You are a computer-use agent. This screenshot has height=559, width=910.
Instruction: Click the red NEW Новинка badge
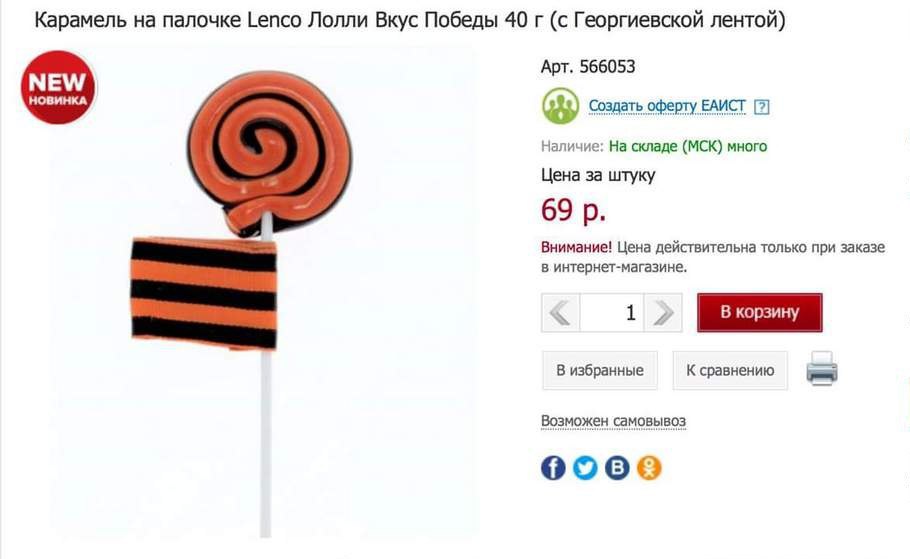(58, 88)
